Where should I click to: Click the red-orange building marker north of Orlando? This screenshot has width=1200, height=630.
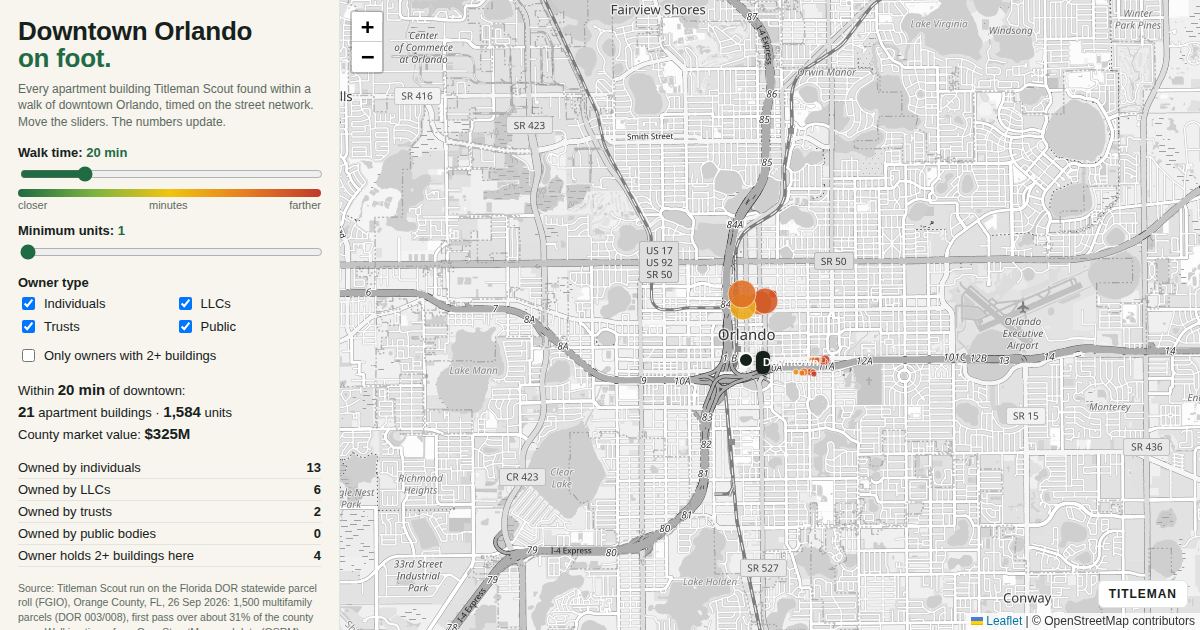coord(765,301)
